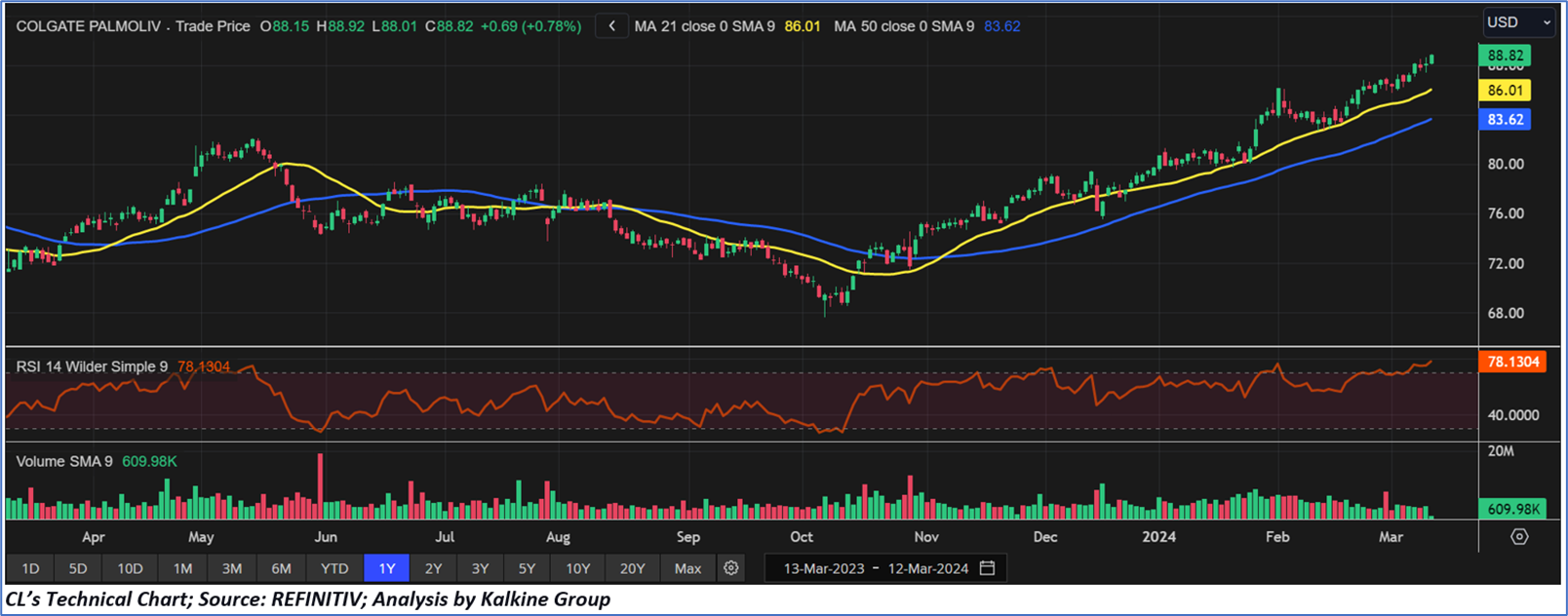Collapse indicator legend with left chevron
Screen dimensions: 1568x616
coord(611,26)
